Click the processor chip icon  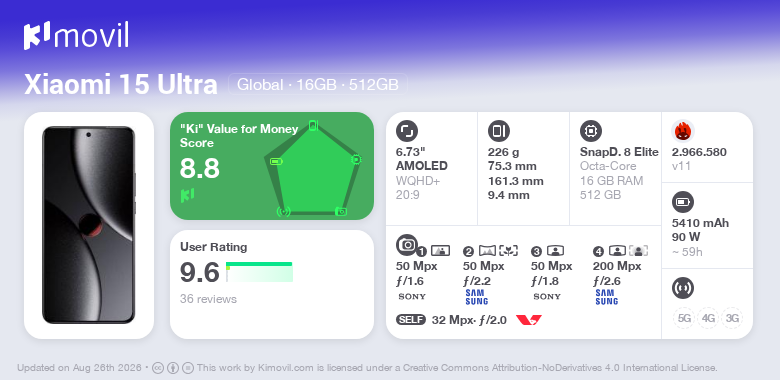click(x=591, y=131)
